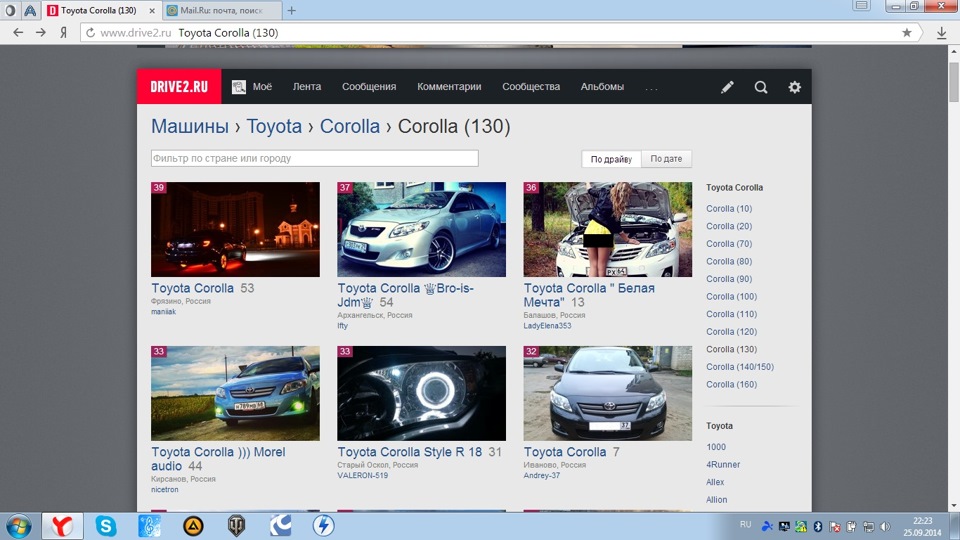Go back with browser back arrow
This screenshot has height=540, width=960.
pyautogui.click(x=18, y=32)
